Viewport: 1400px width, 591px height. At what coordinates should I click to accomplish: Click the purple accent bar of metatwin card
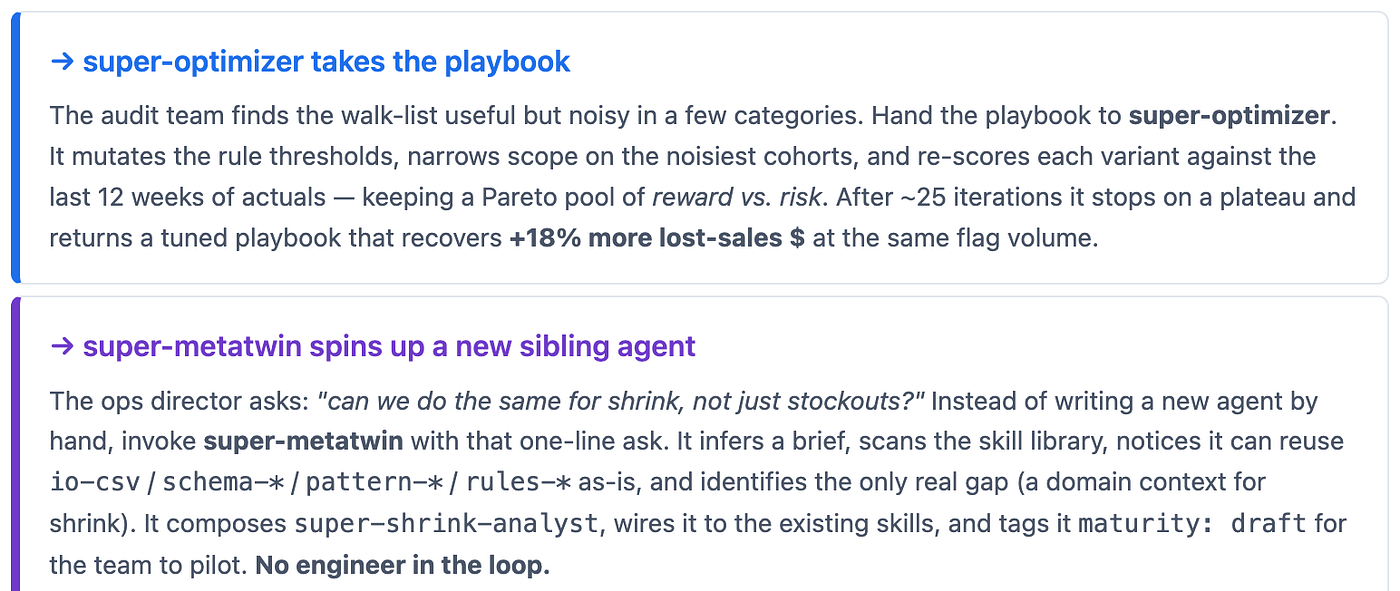[x=15, y=444]
